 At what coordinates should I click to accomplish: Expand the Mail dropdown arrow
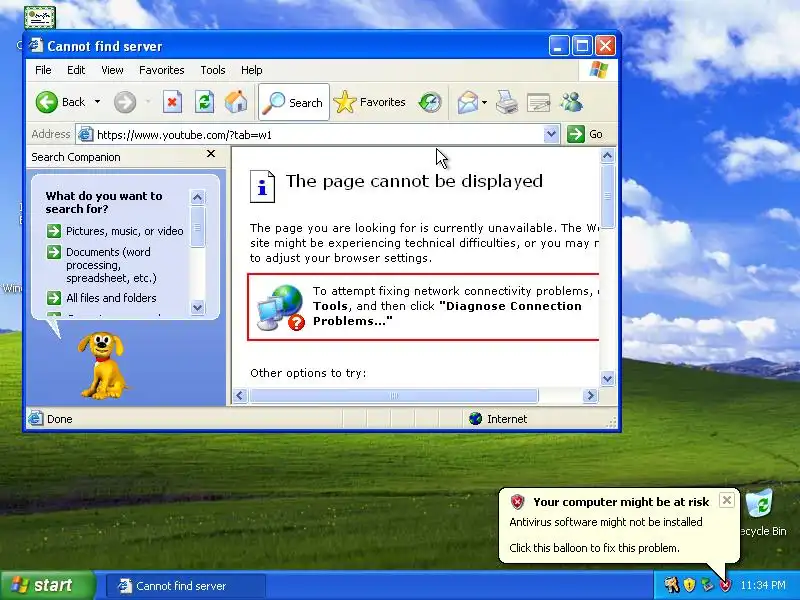pyautogui.click(x=484, y=102)
